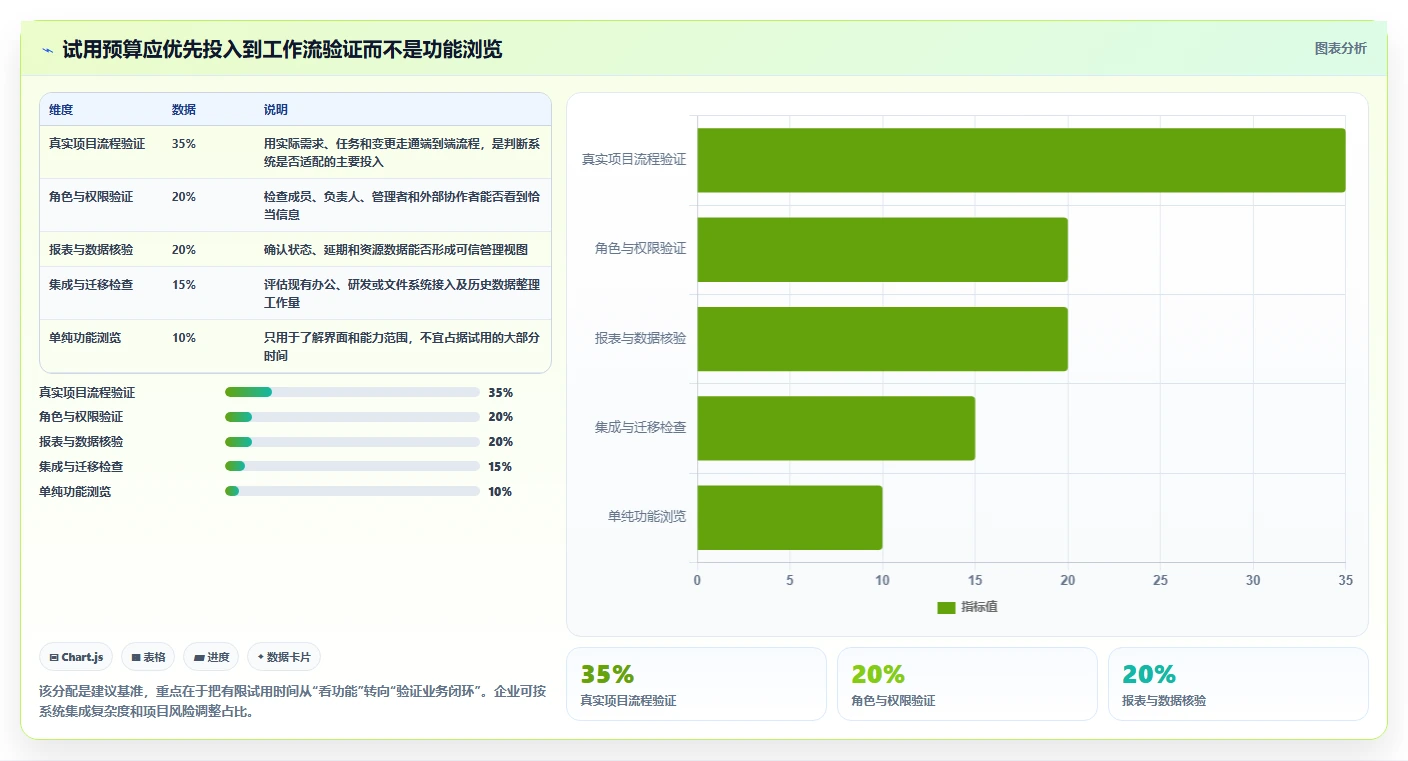This screenshot has width=1408, height=761.
Task: Click the 真实项目流程验证 chart bar
Action: pos(1021,160)
